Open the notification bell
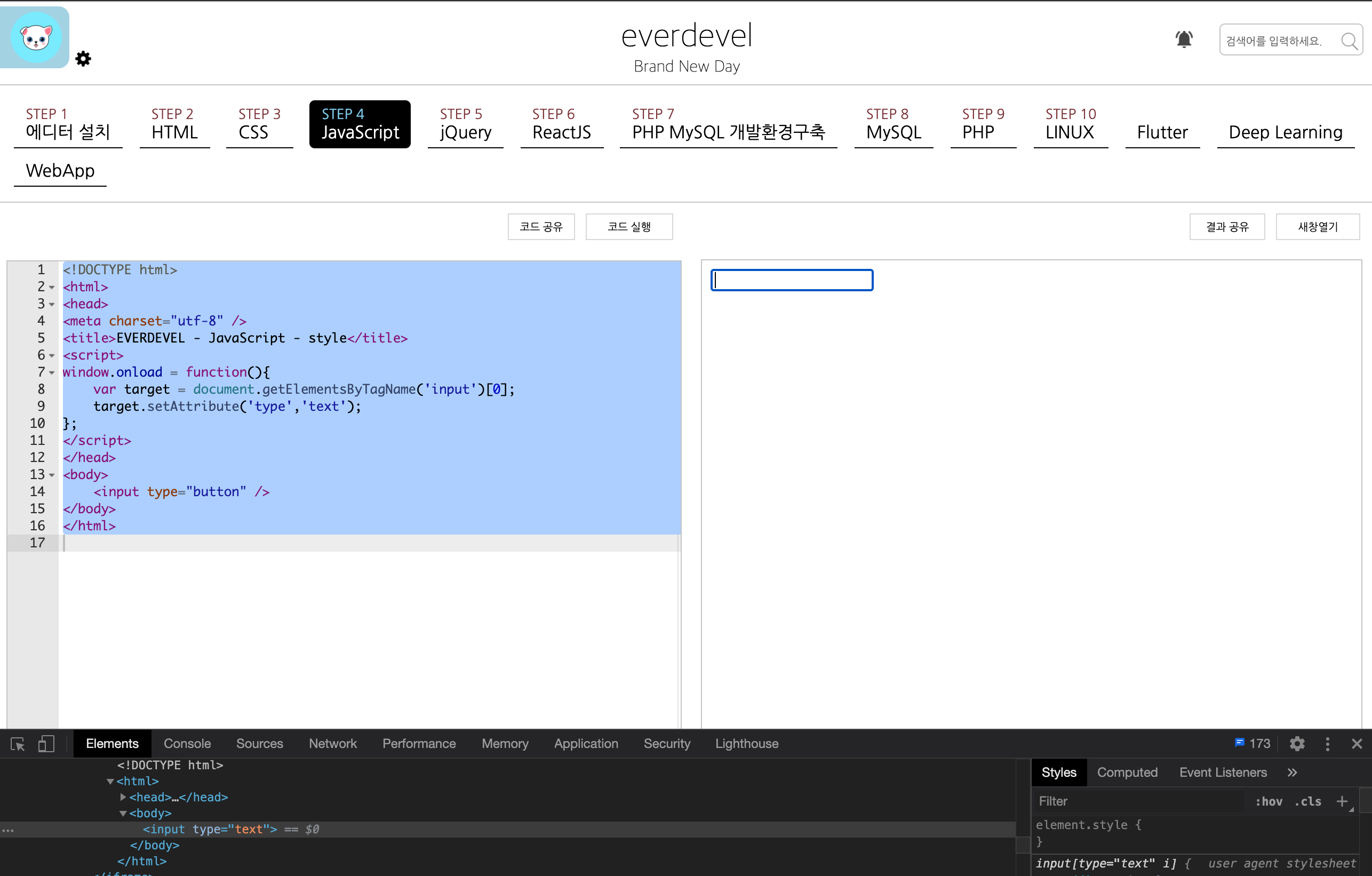The width and height of the screenshot is (1372, 876). click(x=1184, y=39)
